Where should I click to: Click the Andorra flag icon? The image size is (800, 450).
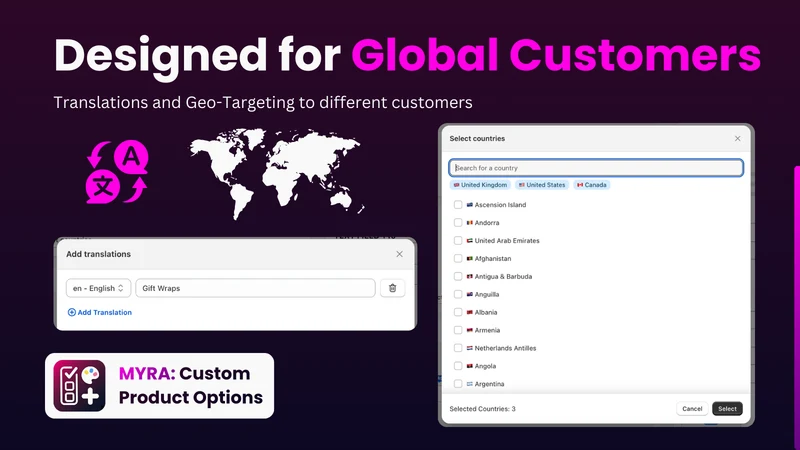point(469,222)
